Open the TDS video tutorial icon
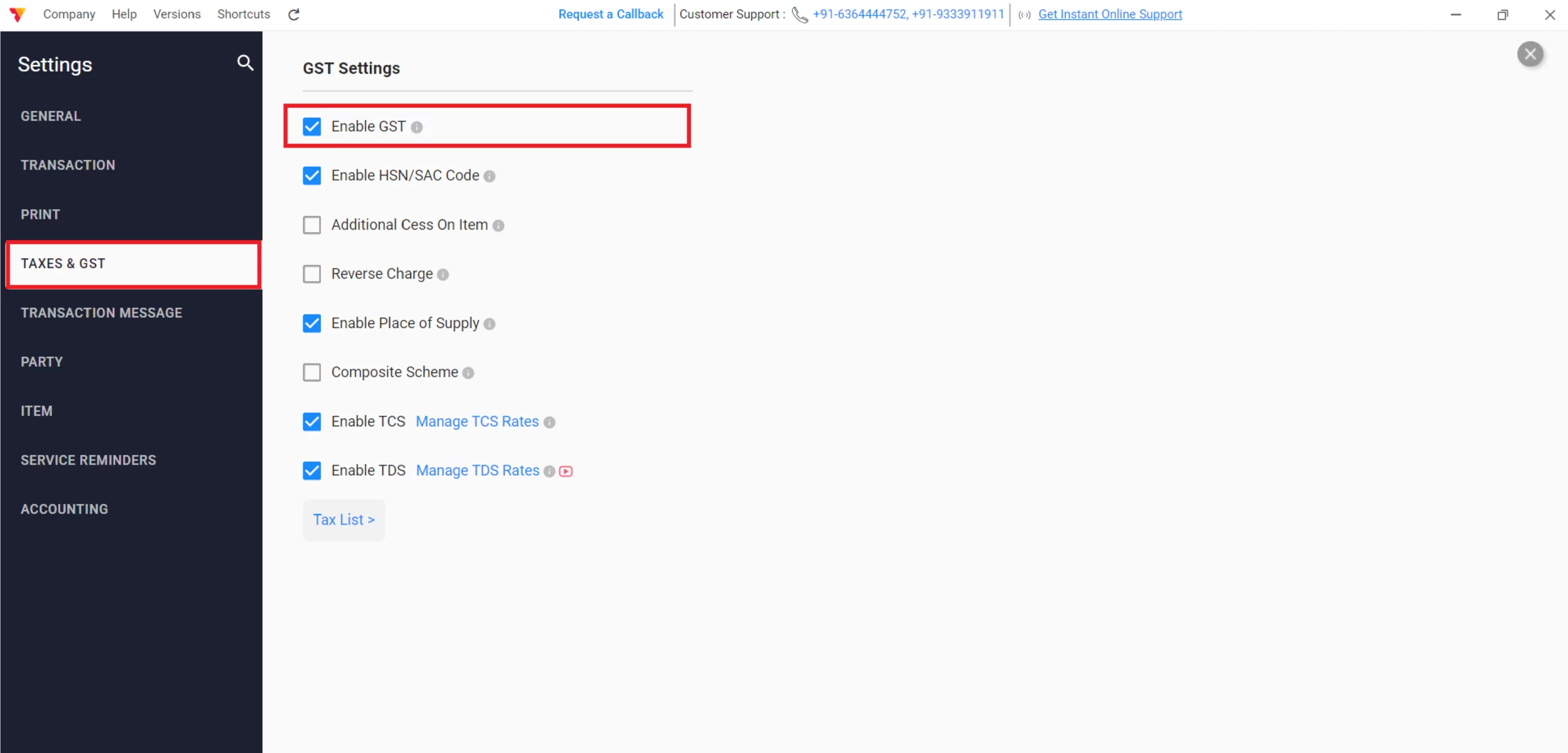The image size is (1568, 753). [566, 471]
